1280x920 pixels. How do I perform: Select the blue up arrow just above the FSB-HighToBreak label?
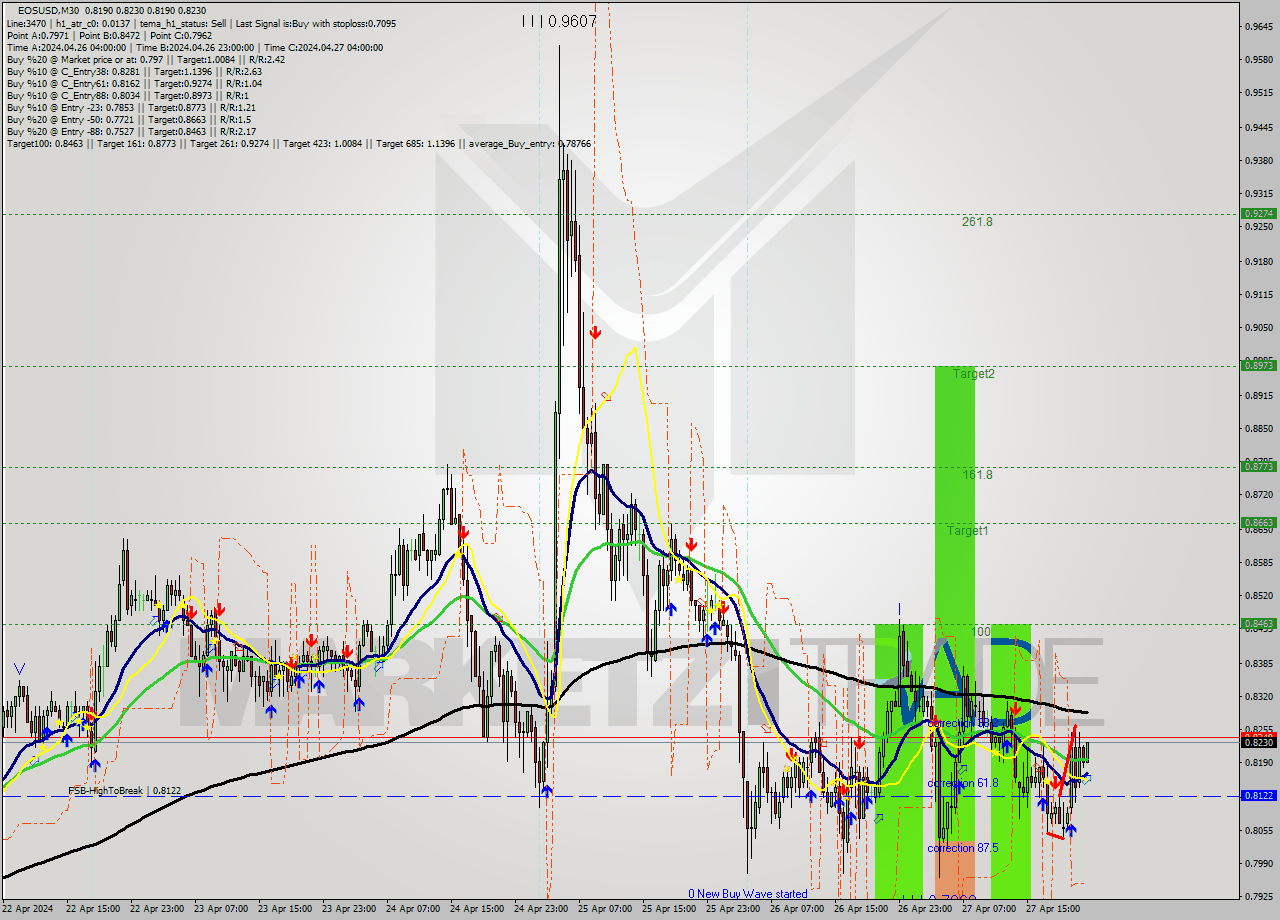(x=94, y=764)
